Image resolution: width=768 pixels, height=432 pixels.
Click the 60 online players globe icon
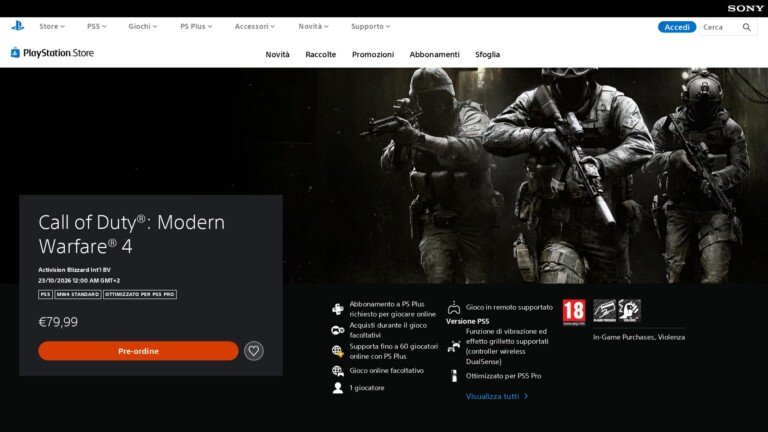click(x=337, y=351)
